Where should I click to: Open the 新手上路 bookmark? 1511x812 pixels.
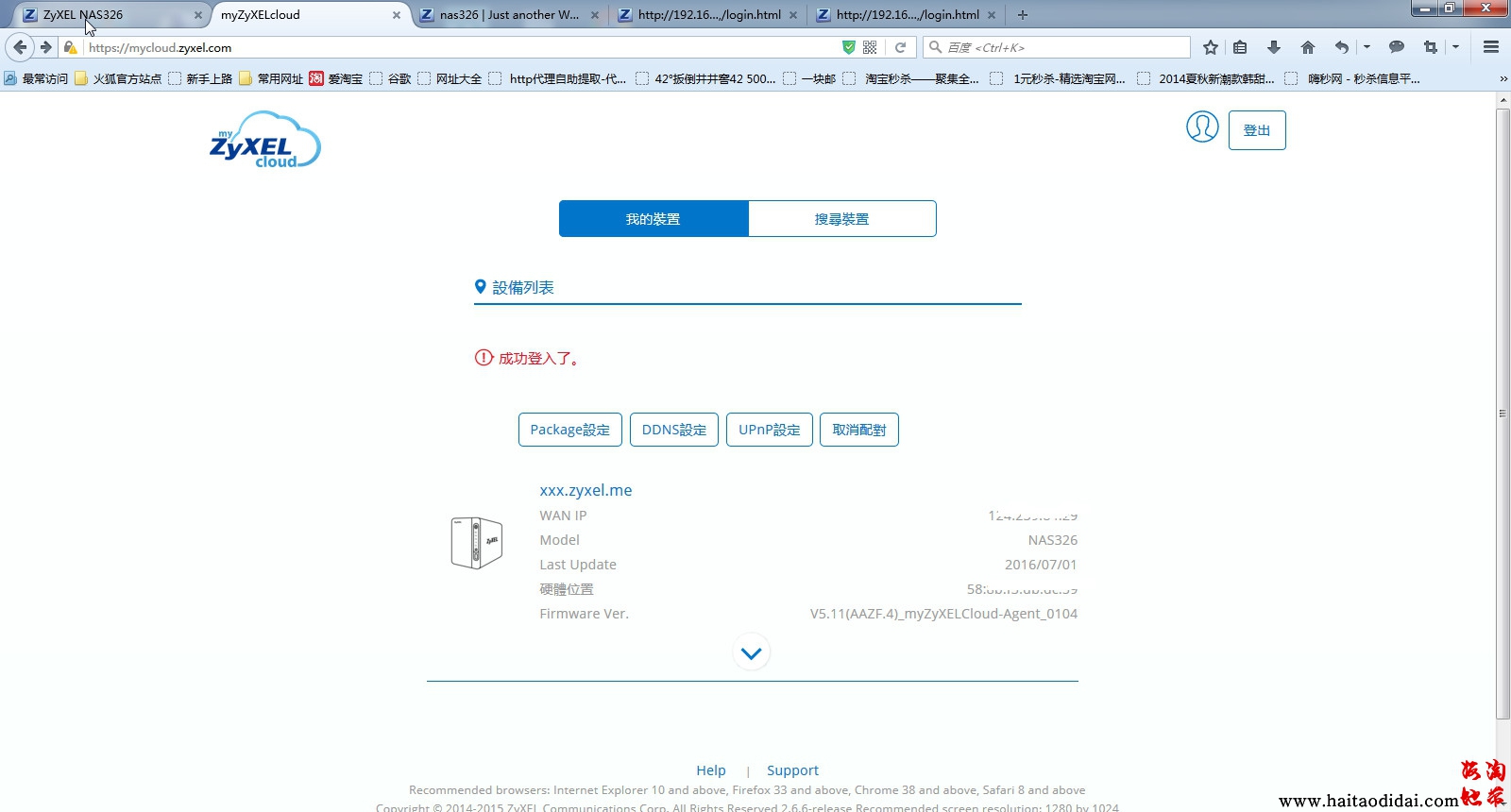click(x=200, y=78)
